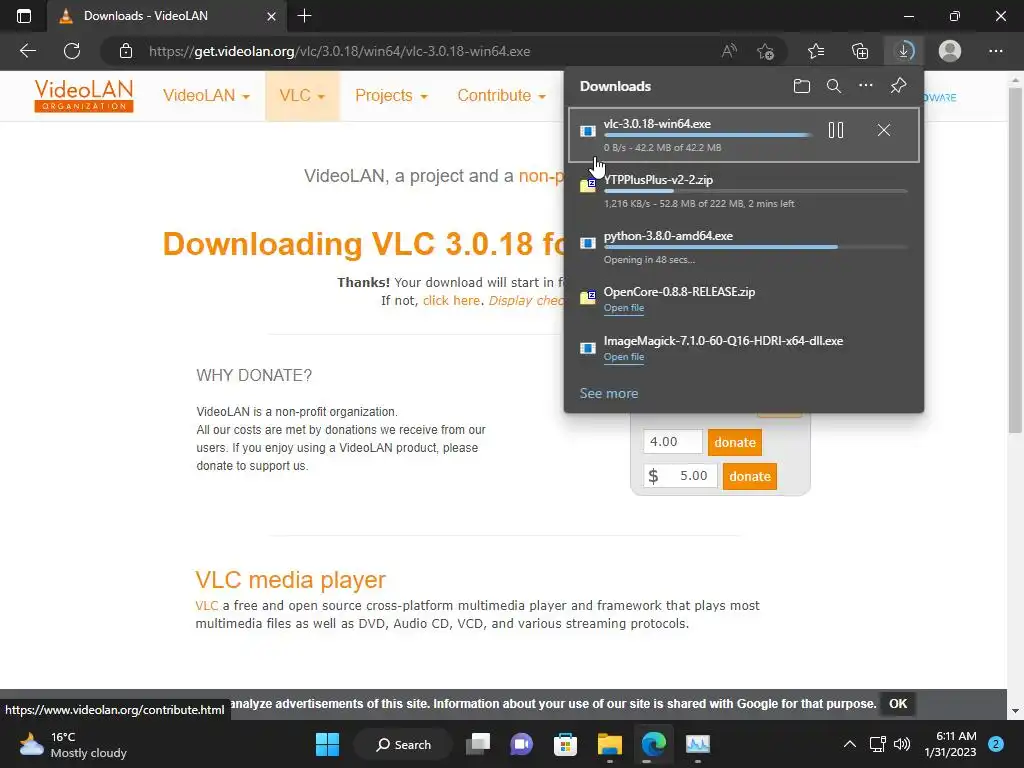The height and width of the screenshot is (768, 1024).
Task: Open the Favorites list icon
Action: click(816, 51)
